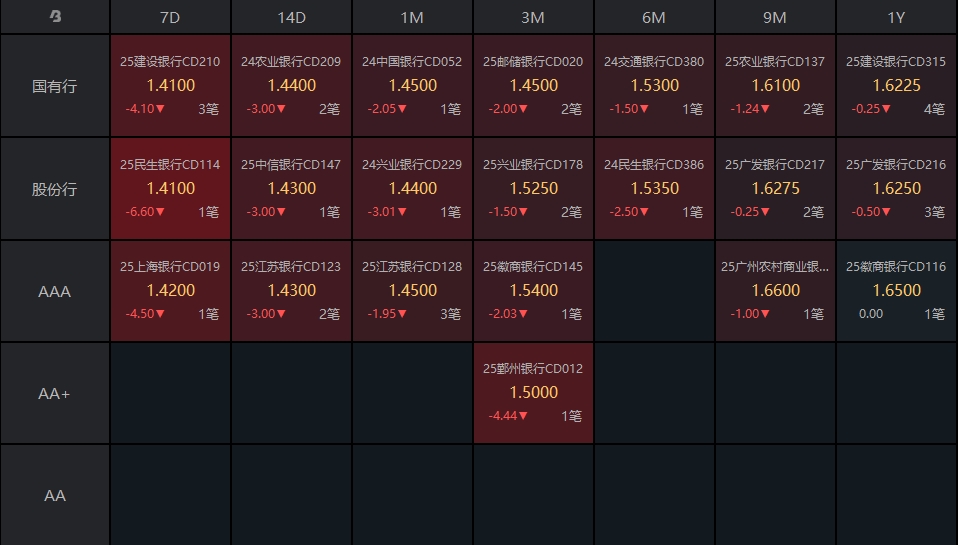This screenshot has height=545, width=958.
Task: Click the 1.5350 yield value
Action: pos(654,189)
